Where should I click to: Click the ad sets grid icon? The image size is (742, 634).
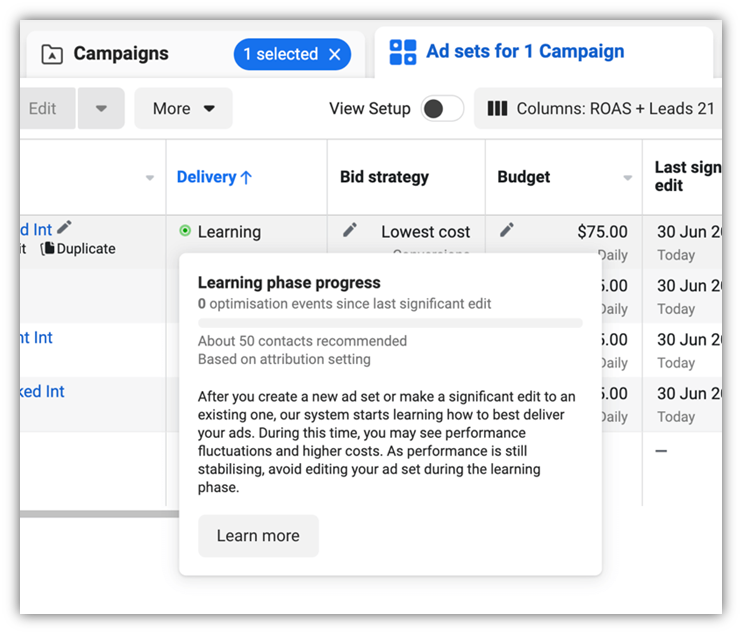403,52
